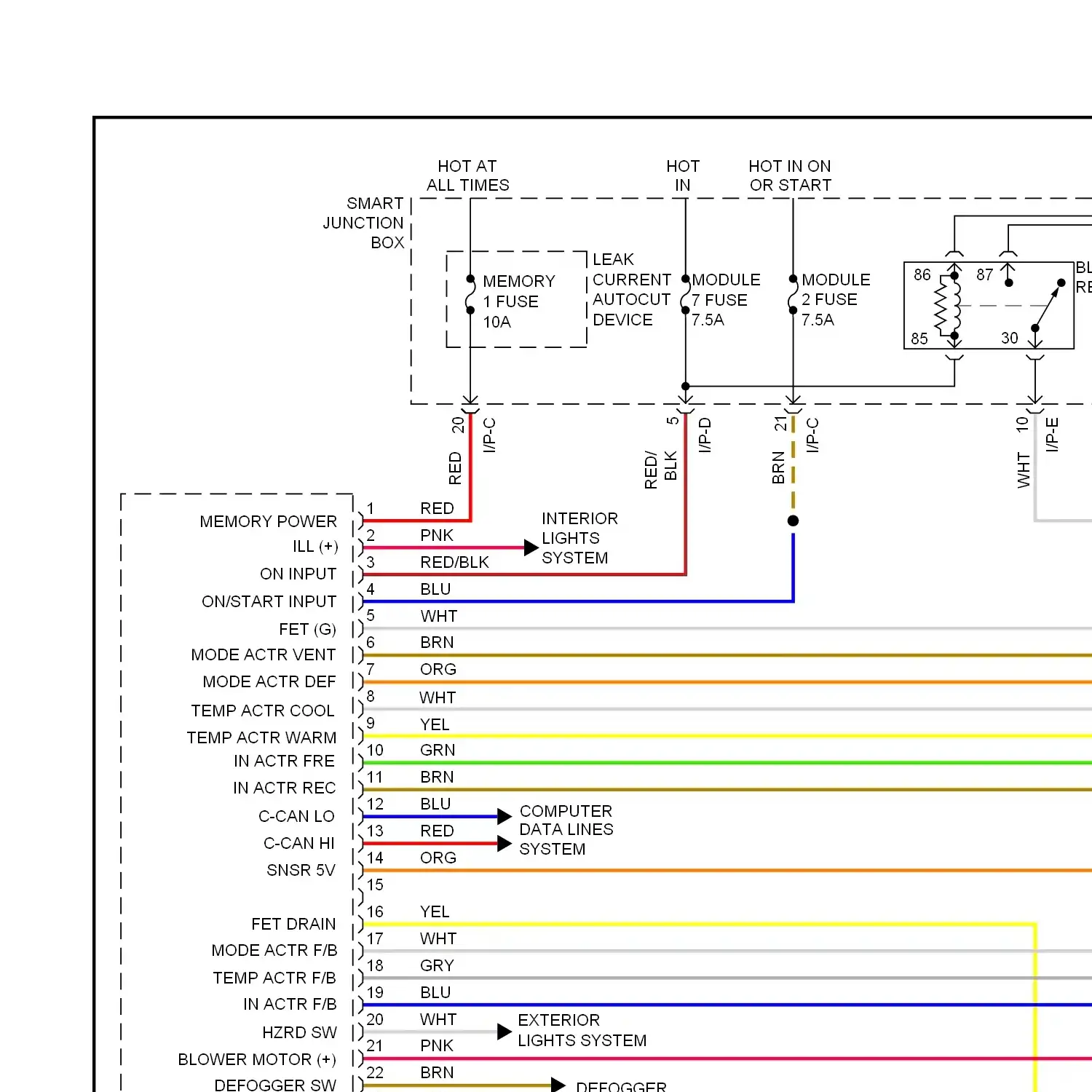The height and width of the screenshot is (1092, 1092).
Task: Select the C-CAN LO label
Action: tap(296, 816)
